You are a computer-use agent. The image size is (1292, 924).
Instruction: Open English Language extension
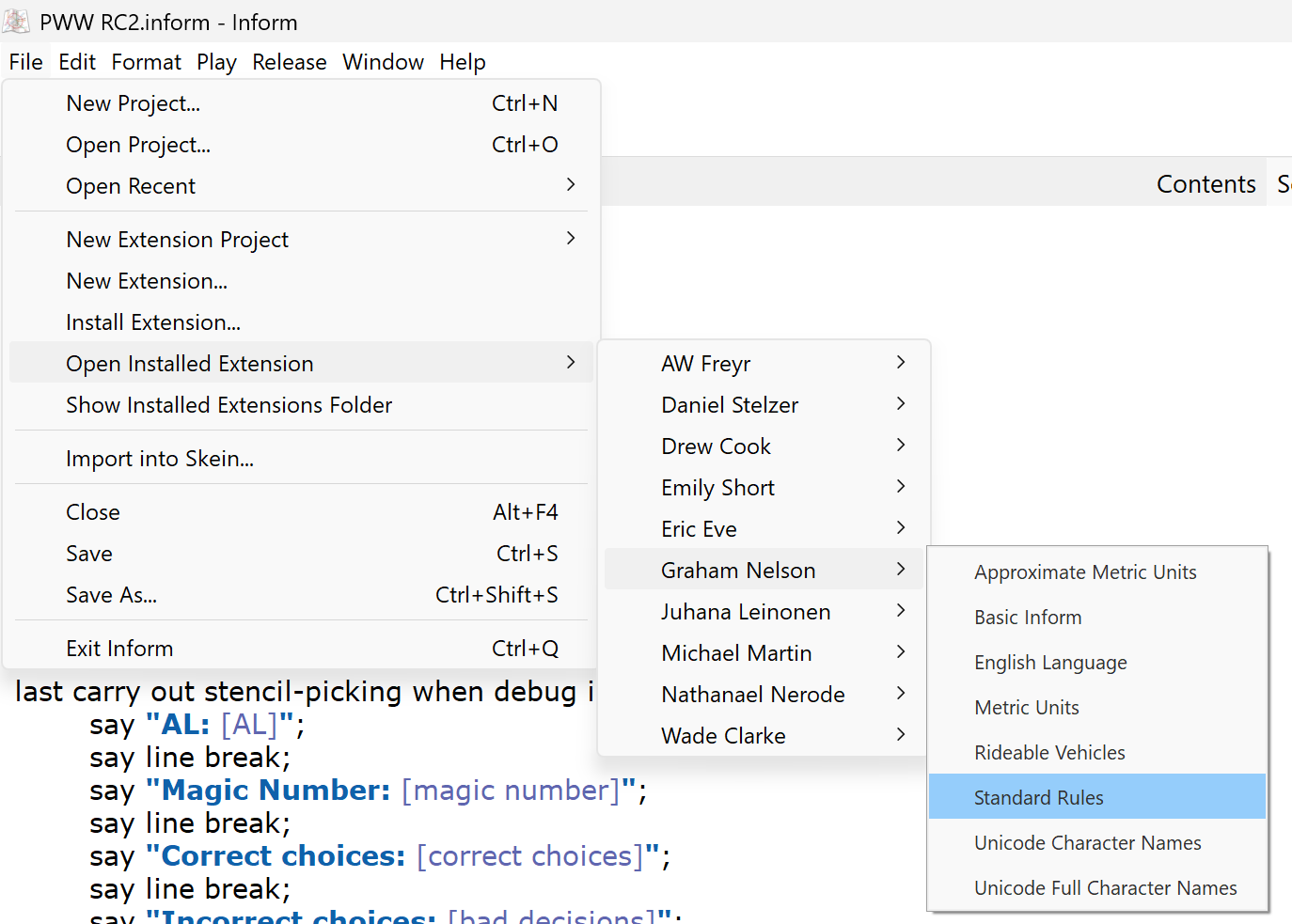click(1097, 663)
